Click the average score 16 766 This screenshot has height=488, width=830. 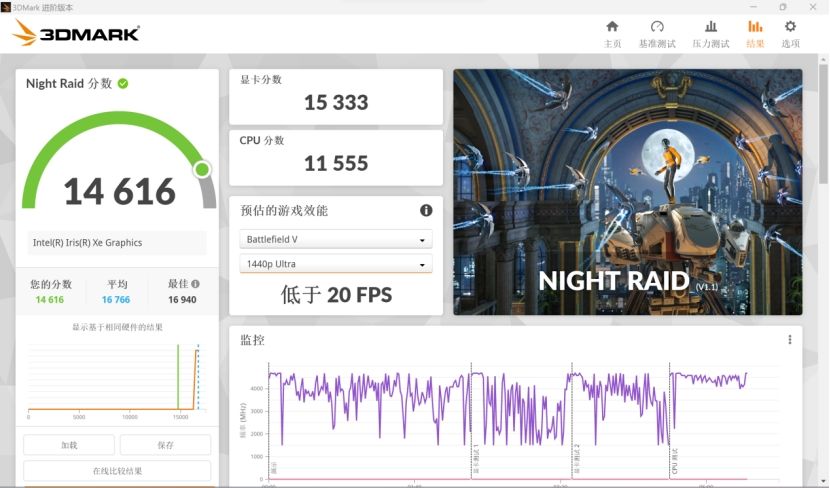[116, 300]
